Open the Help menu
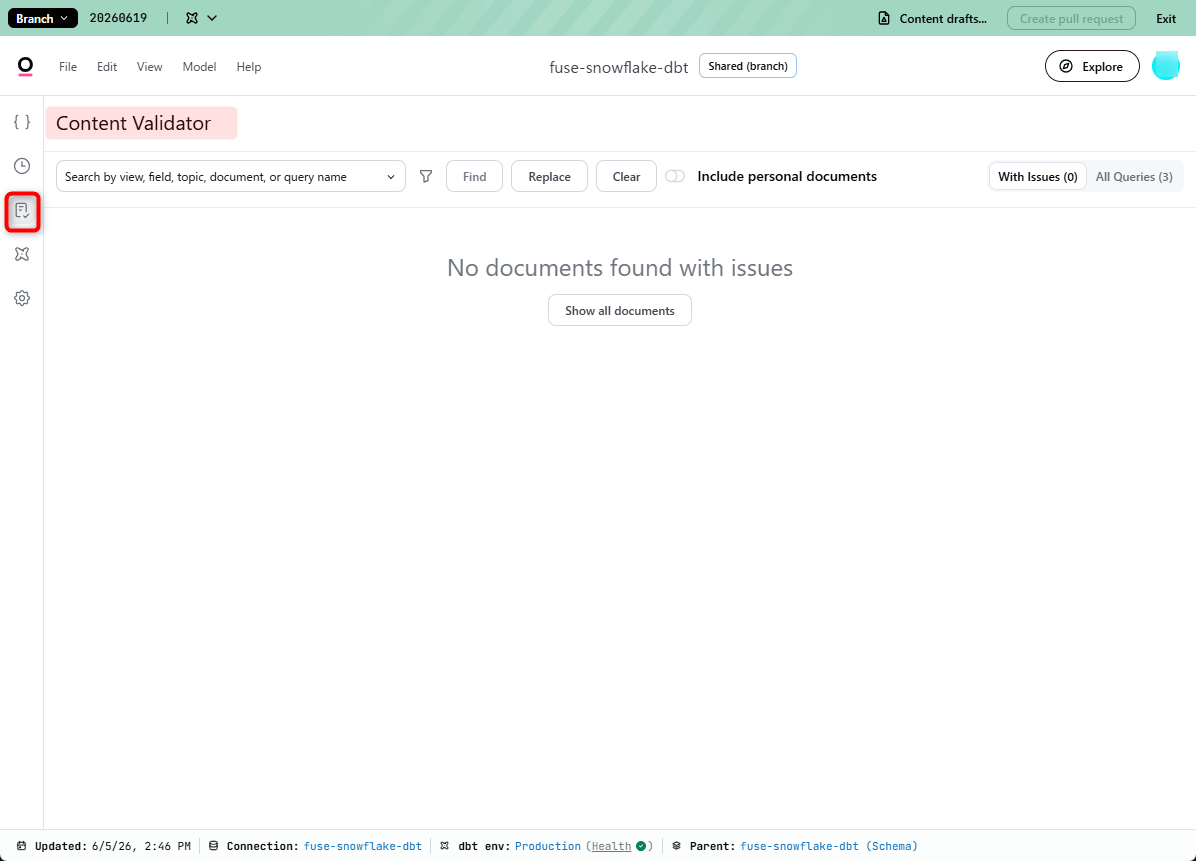The image size is (1196, 861). coord(249,67)
